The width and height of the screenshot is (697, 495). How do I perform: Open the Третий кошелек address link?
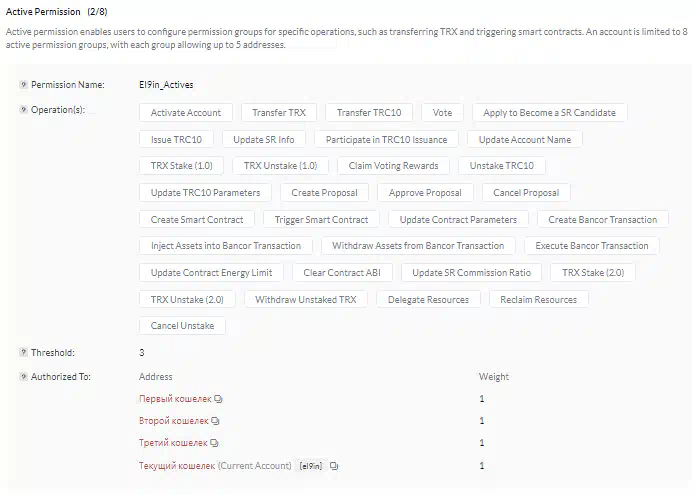(x=173, y=443)
